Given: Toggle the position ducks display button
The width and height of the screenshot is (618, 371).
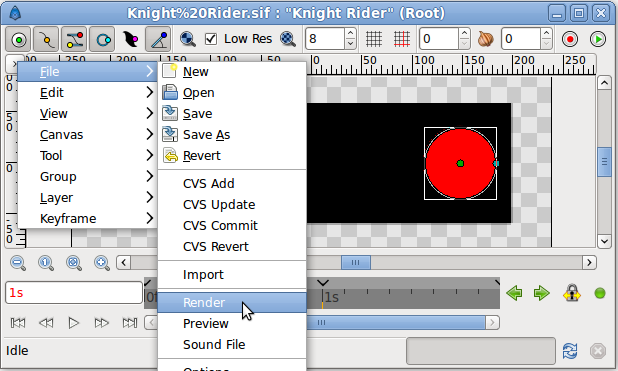Looking at the screenshot, I should [x=19, y=39].
